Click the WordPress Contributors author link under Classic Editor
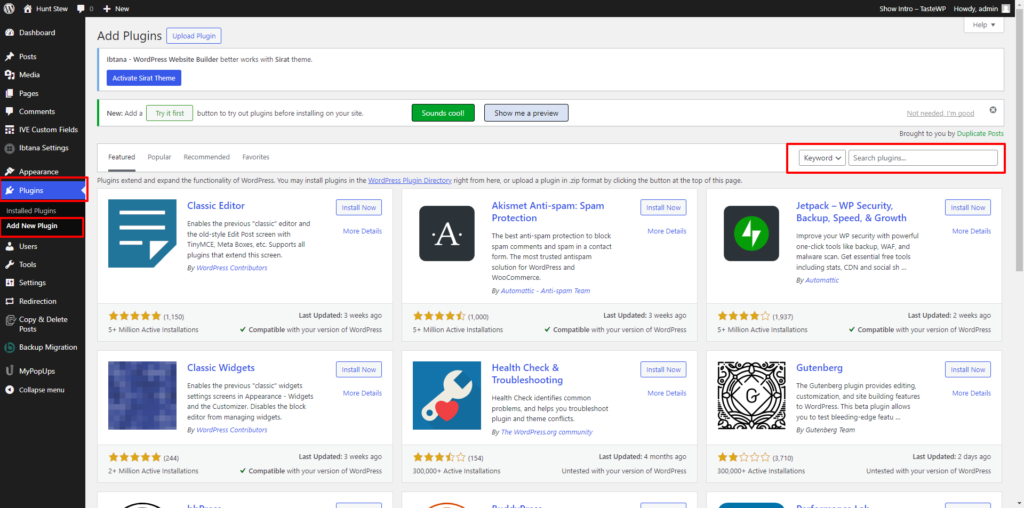This screenshot has height=508, width=1024. click(231, 268)
